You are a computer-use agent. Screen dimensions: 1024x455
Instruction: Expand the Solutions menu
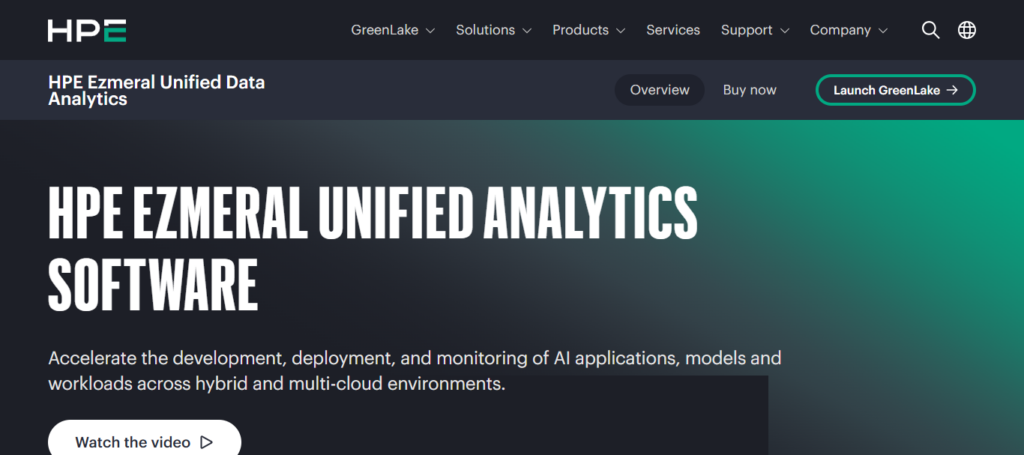(x=493, y=30)
